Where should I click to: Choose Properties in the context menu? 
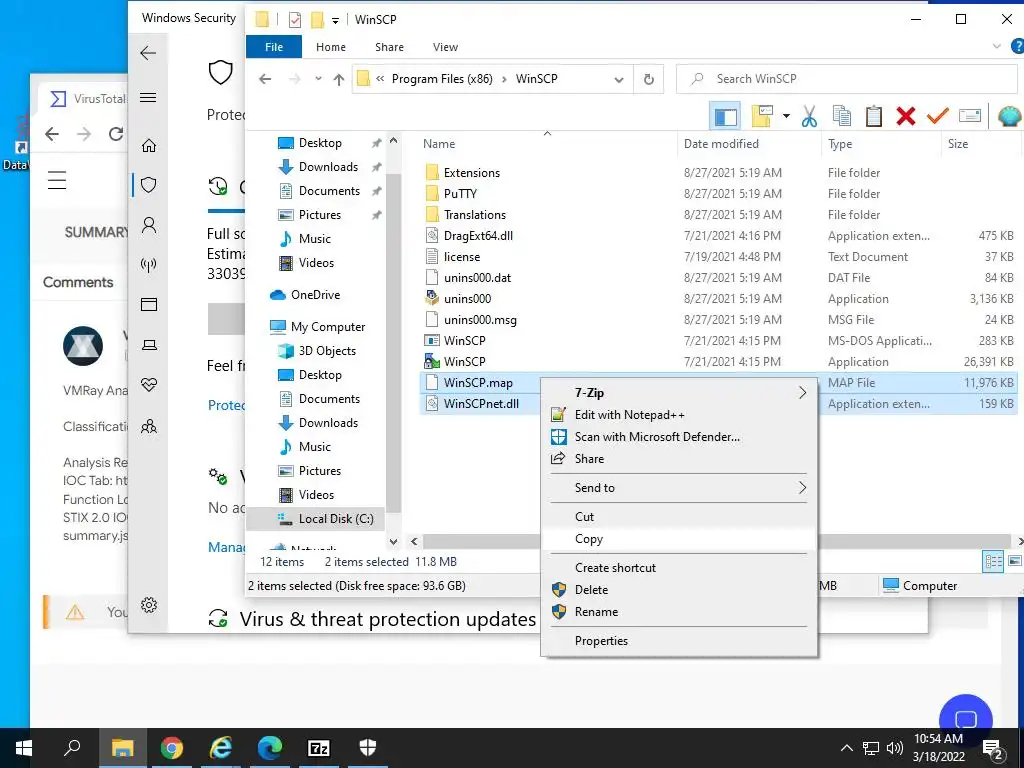pos(679,641)
